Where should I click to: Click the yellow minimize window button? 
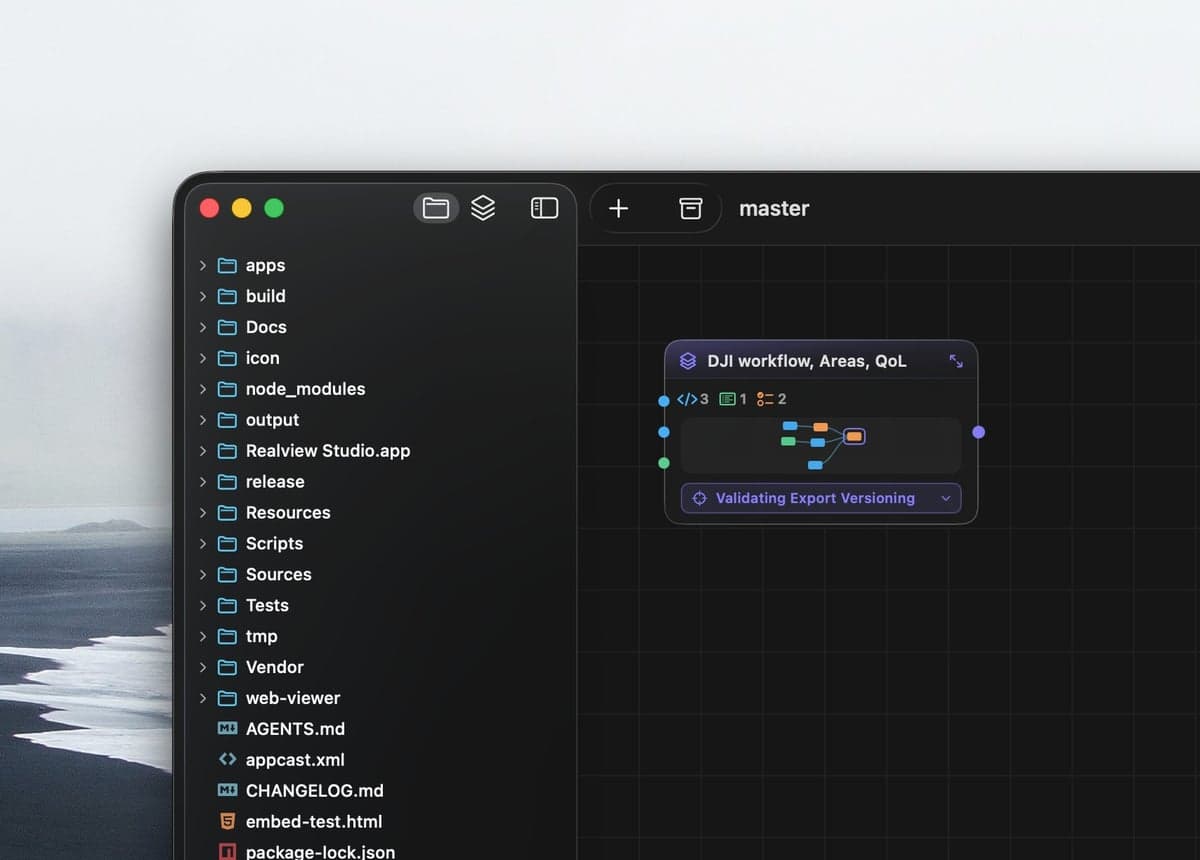point(241,208)
